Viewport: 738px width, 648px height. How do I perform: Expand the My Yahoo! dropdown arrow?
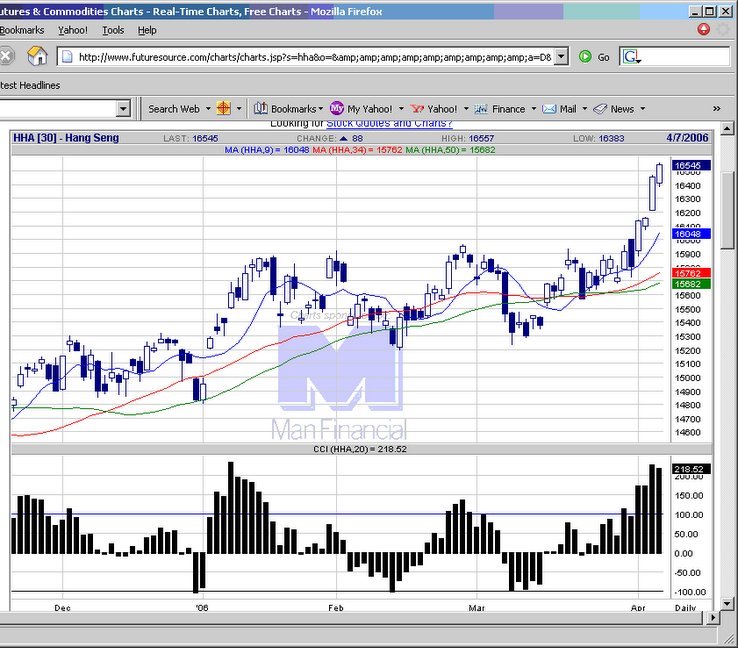(401, 109)
